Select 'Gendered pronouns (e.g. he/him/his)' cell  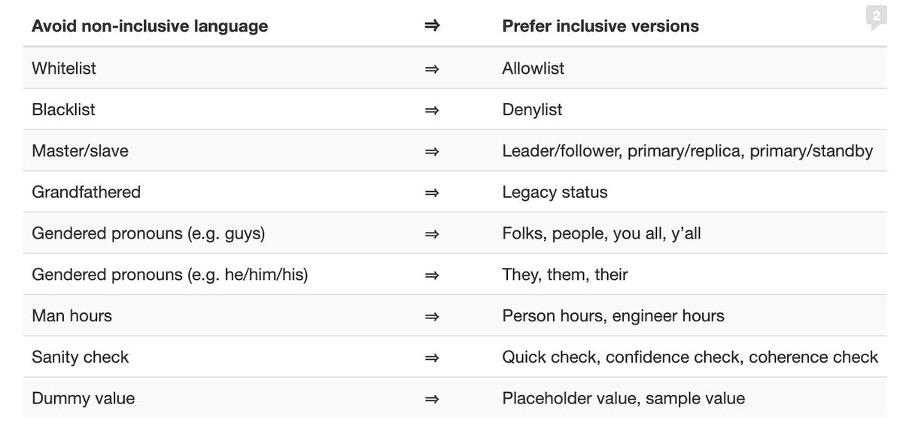170,274
